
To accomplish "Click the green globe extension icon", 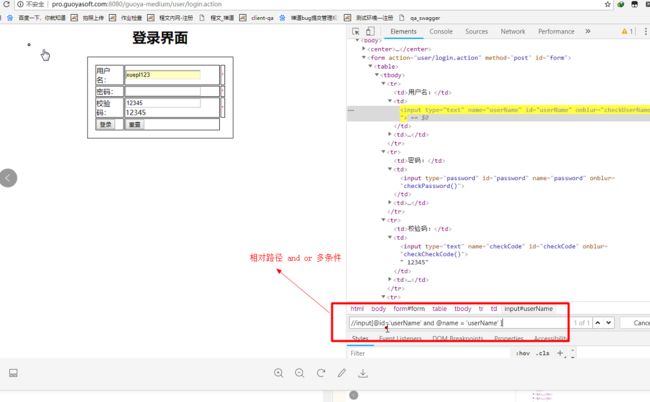I will coord(621,4).
